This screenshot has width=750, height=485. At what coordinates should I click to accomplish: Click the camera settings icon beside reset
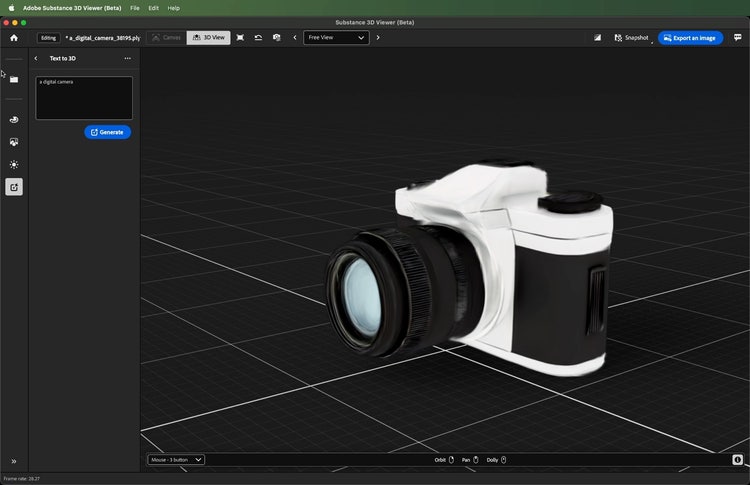[276, 37]
